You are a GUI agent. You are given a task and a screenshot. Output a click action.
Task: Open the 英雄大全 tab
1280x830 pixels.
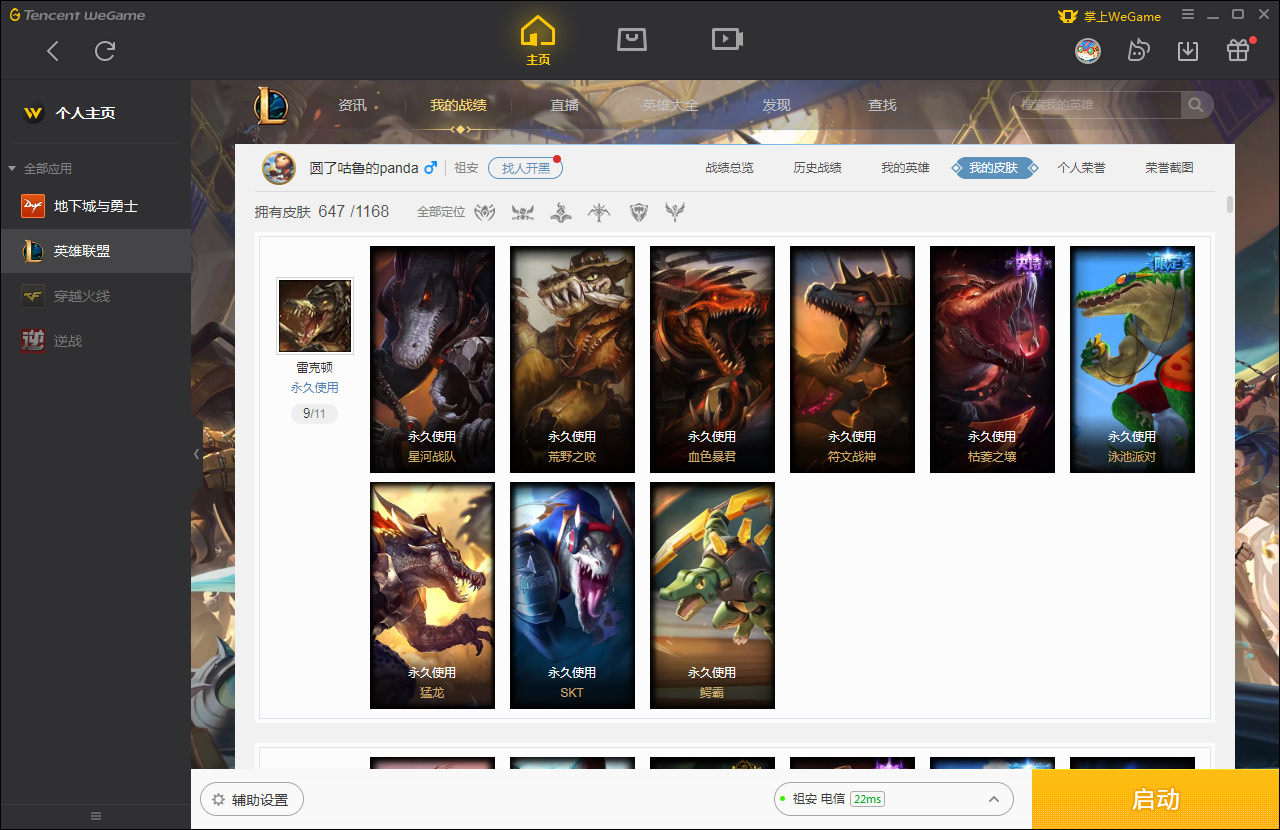(670, 105)
